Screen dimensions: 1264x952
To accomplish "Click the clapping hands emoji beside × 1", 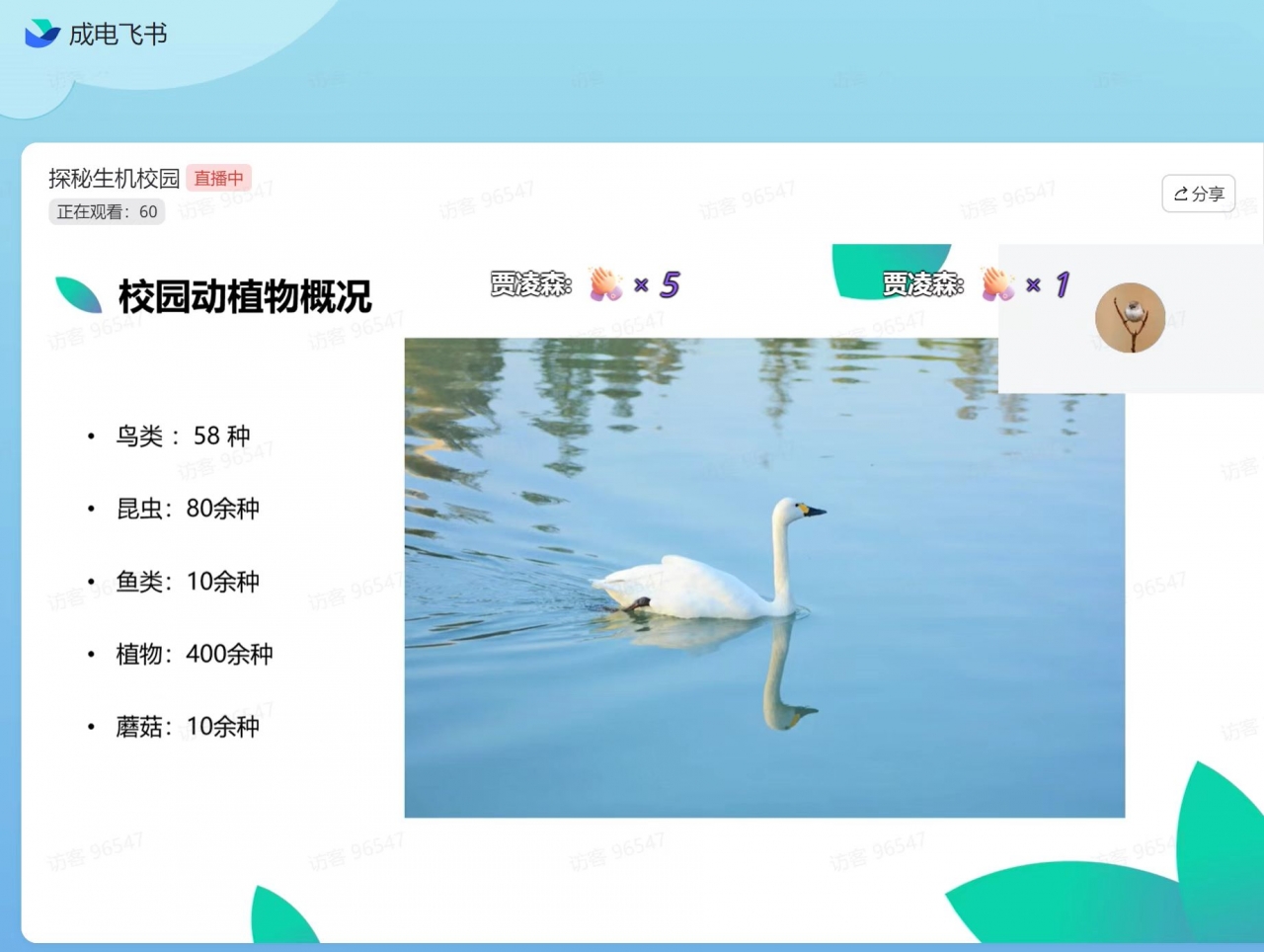I will pyautogui.click(x=997, y=284).
